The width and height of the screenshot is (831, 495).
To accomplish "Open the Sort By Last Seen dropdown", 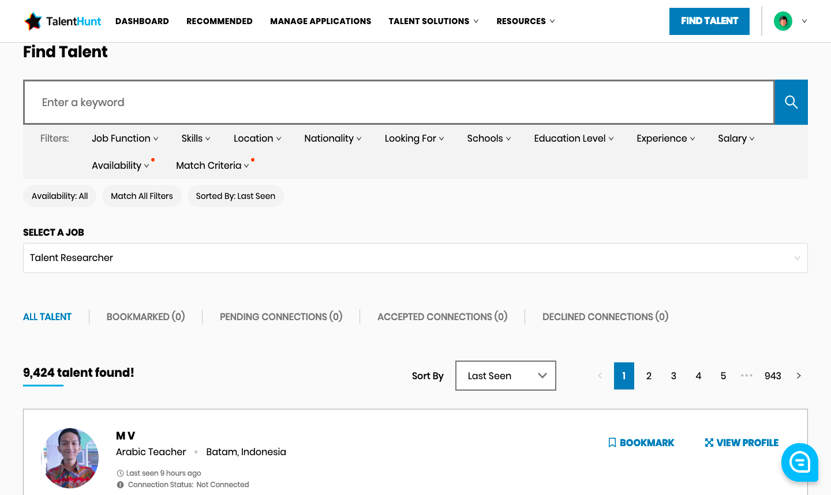I will tap(505, 376).
